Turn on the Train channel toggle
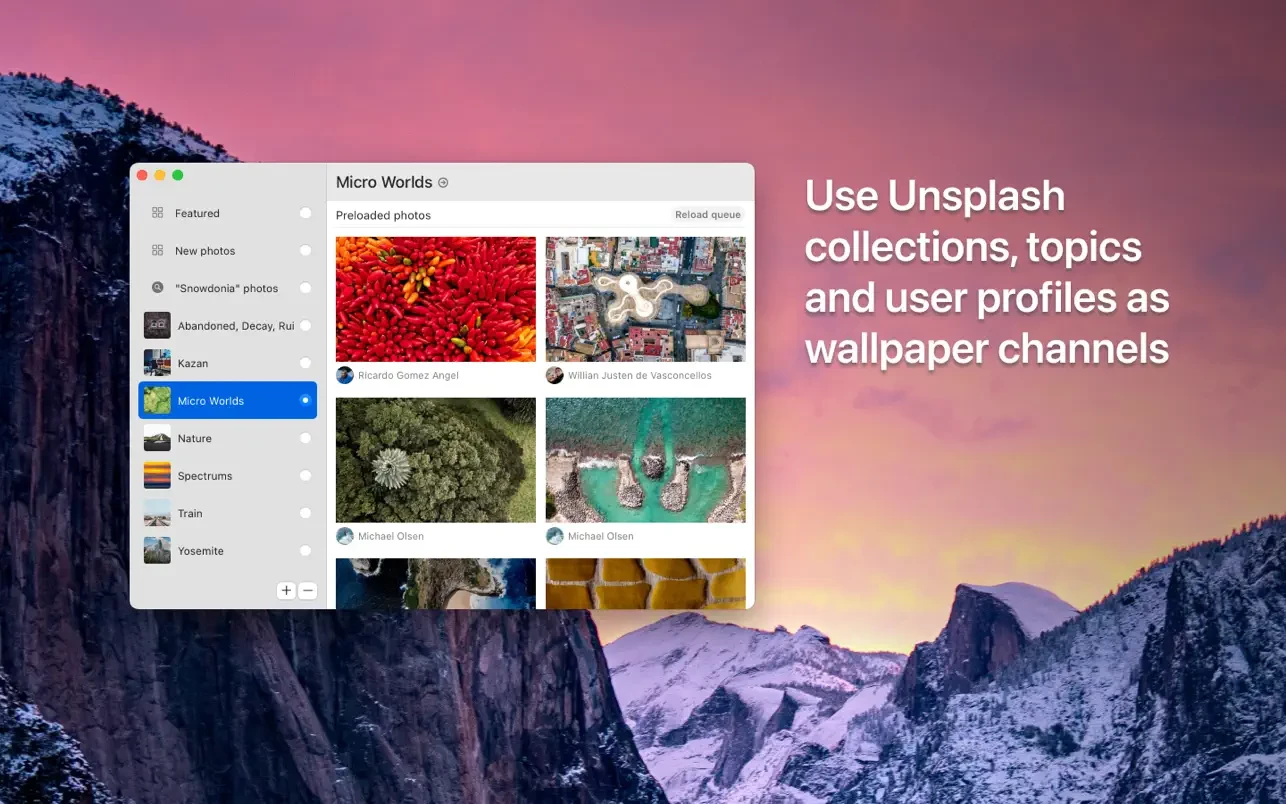 [305, 513]
